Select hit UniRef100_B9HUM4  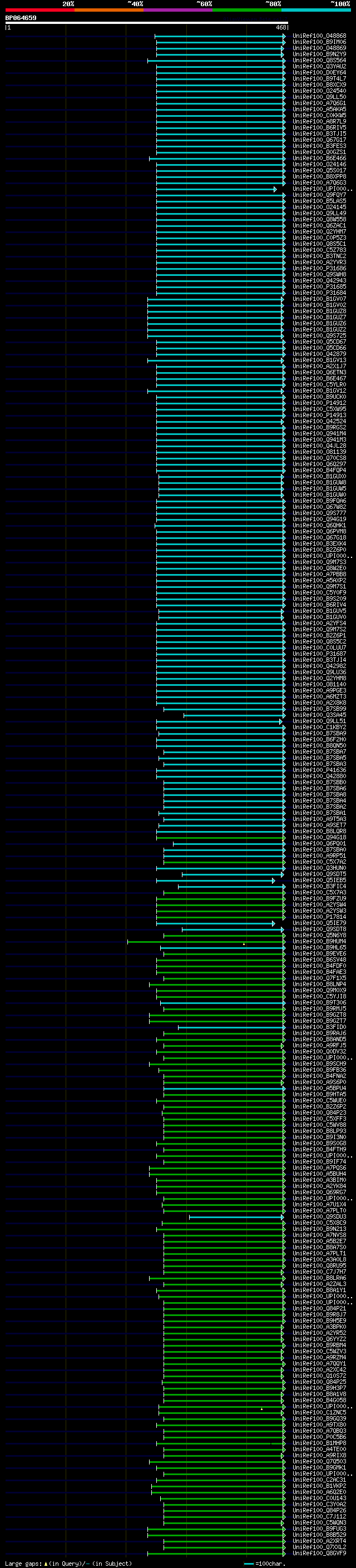click(319, 942)
